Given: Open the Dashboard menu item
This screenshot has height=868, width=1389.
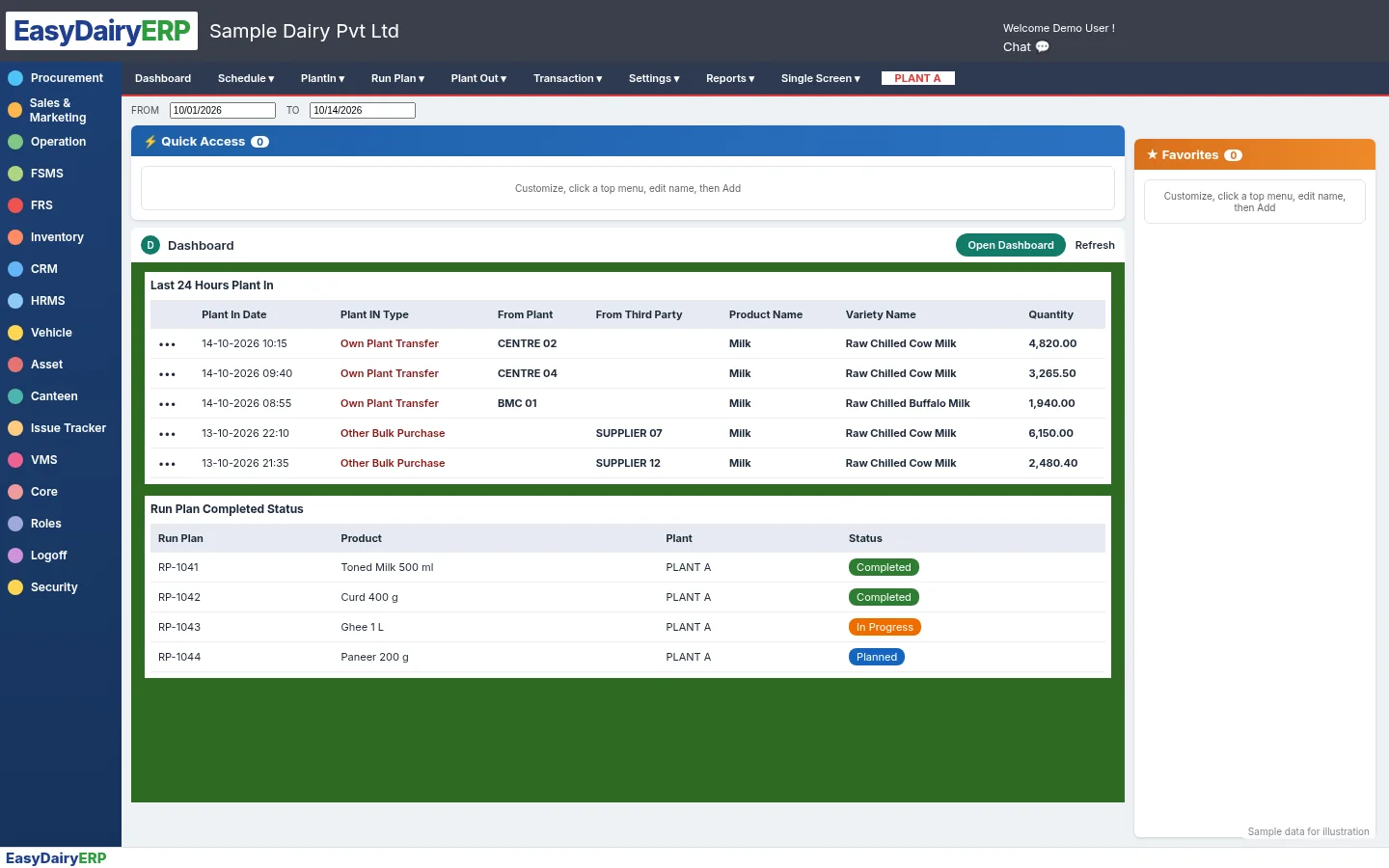Looking at the screenshot, I should pos(163,78).
